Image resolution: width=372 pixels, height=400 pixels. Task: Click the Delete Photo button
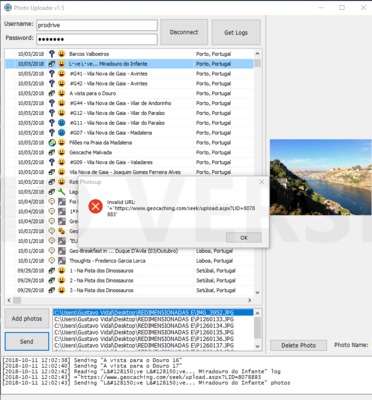click(x=298, y=345)
